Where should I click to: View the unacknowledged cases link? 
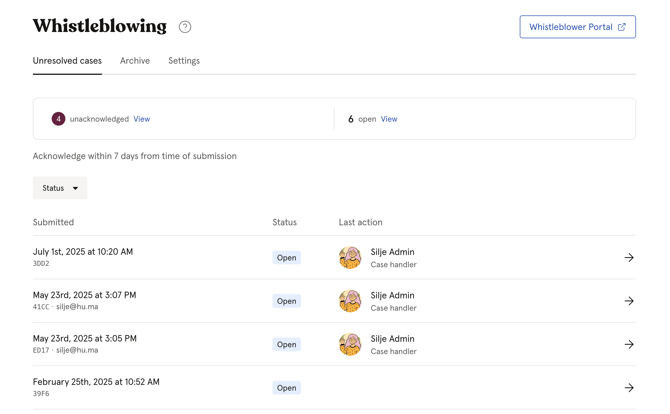coord(142,119)
